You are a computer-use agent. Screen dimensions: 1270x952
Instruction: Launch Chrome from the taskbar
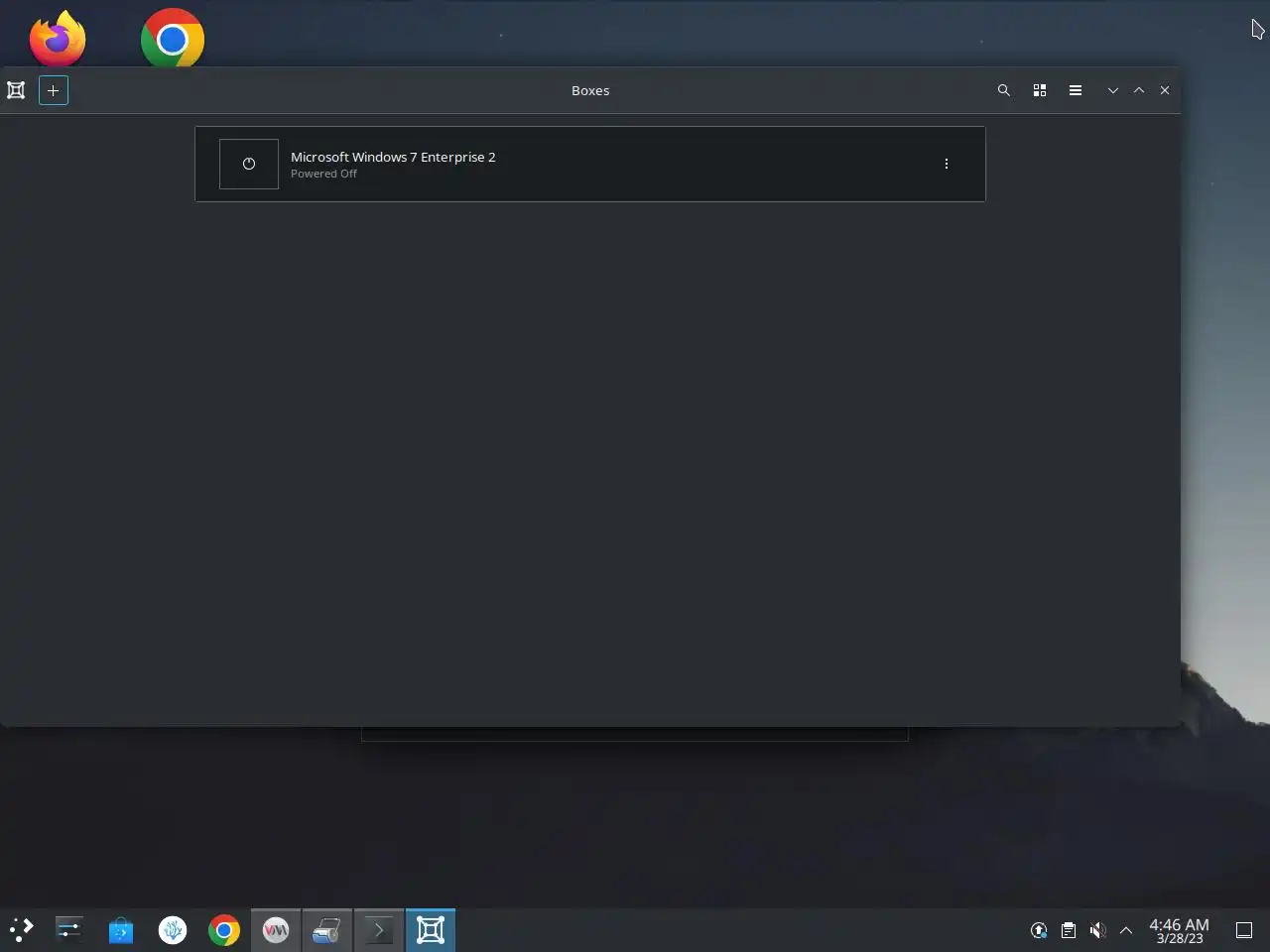click(224, 930)
